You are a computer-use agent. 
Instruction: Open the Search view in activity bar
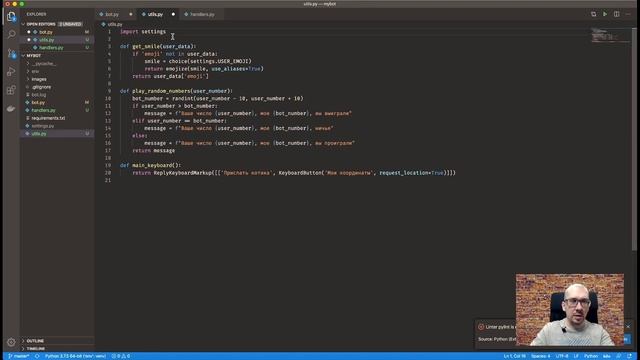coord(11,34)
